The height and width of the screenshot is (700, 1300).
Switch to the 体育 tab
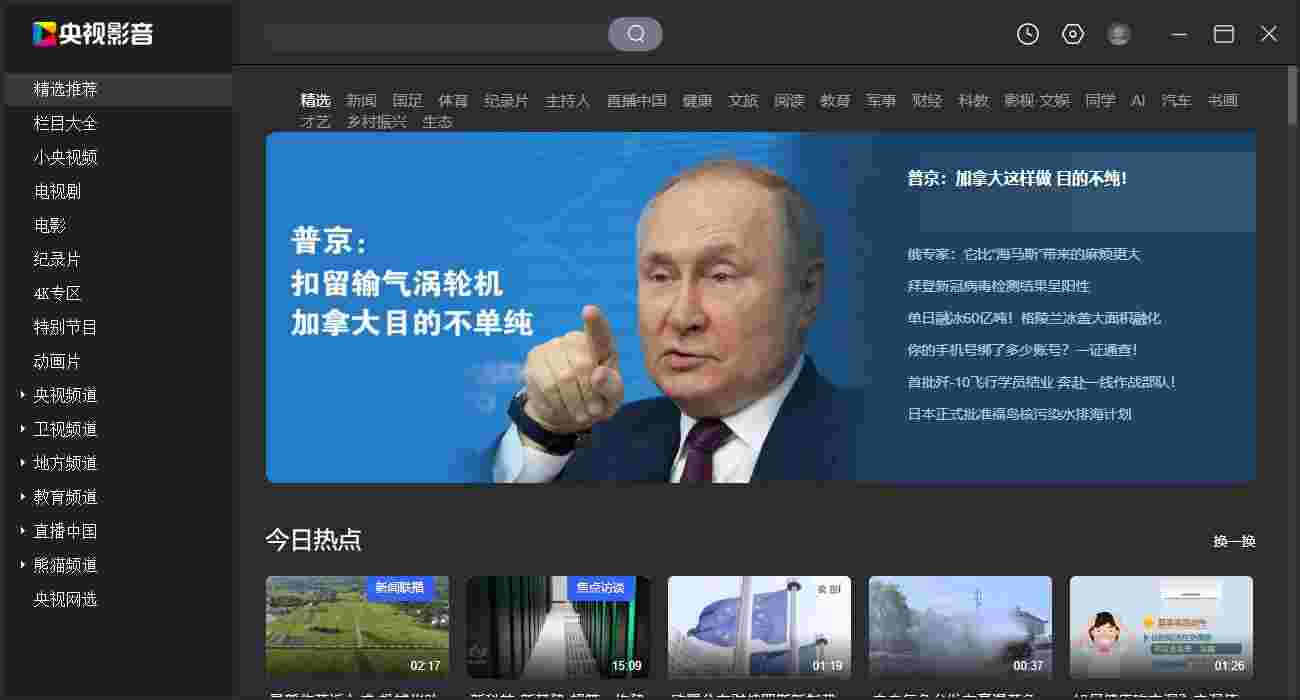point(453,100)
